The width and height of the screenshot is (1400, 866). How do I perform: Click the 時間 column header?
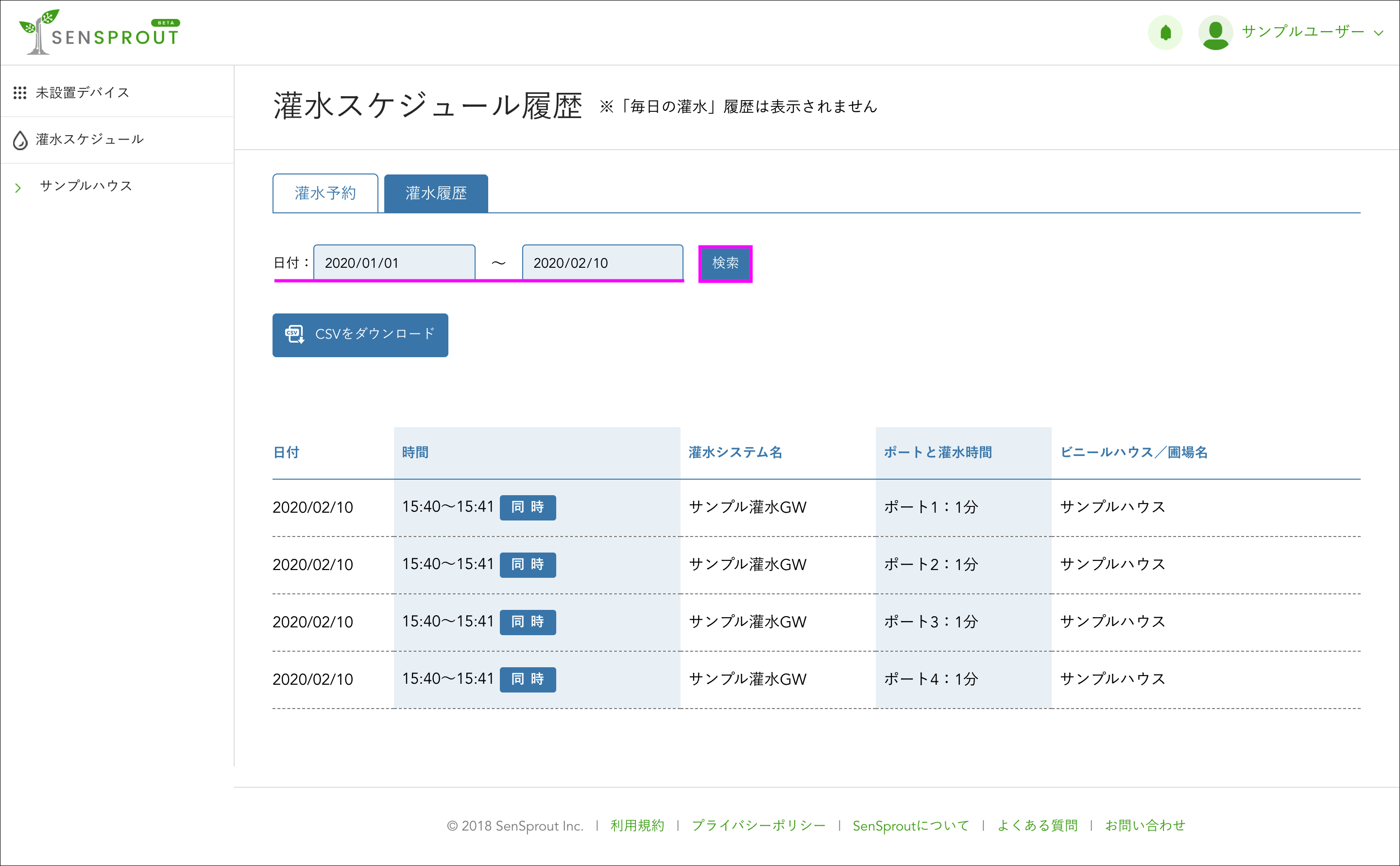tap(415, 452)
